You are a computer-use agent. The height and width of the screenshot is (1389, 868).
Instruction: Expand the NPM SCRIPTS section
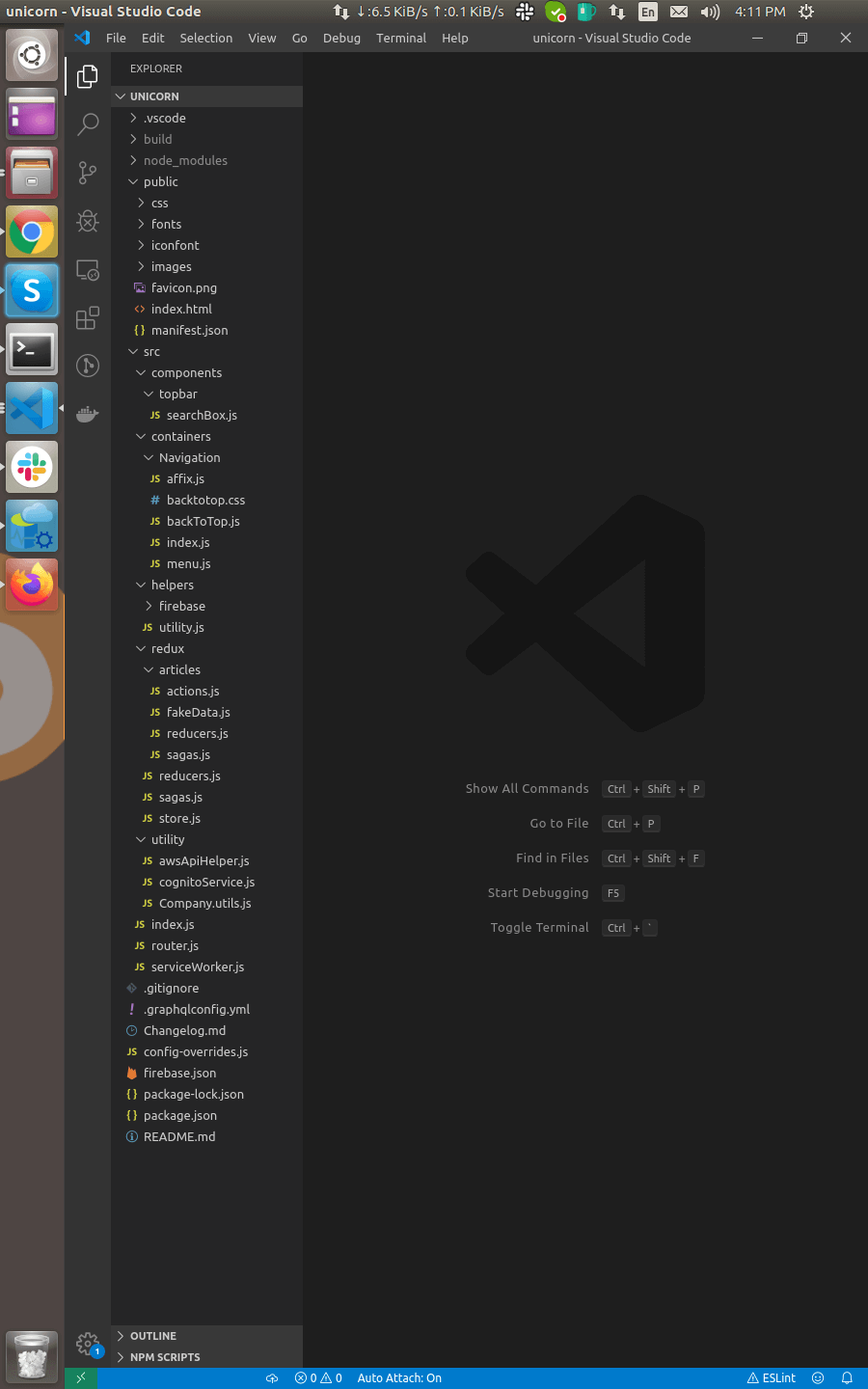(206, 1357)
